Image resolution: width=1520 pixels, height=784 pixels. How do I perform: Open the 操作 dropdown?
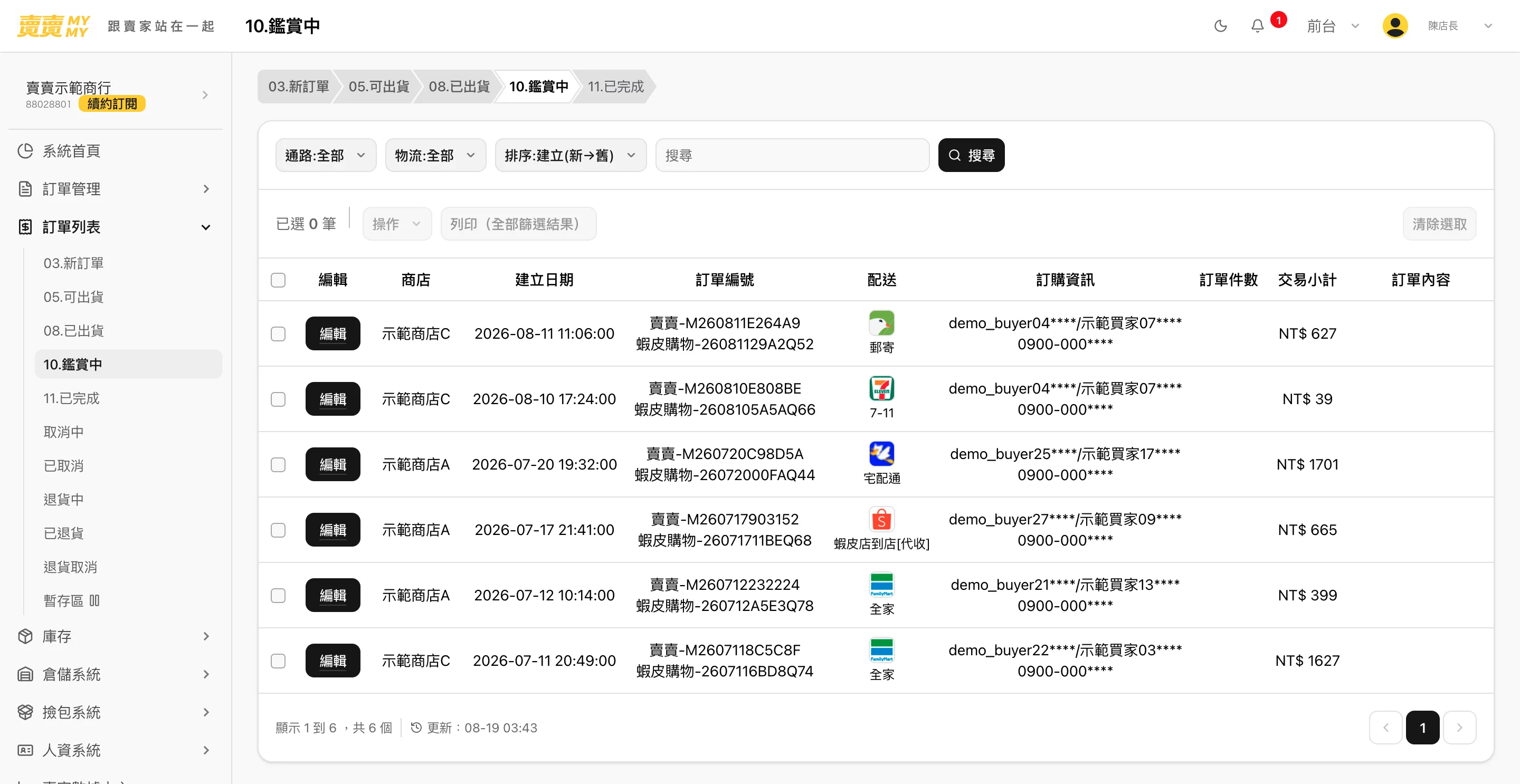coord(397,224)
